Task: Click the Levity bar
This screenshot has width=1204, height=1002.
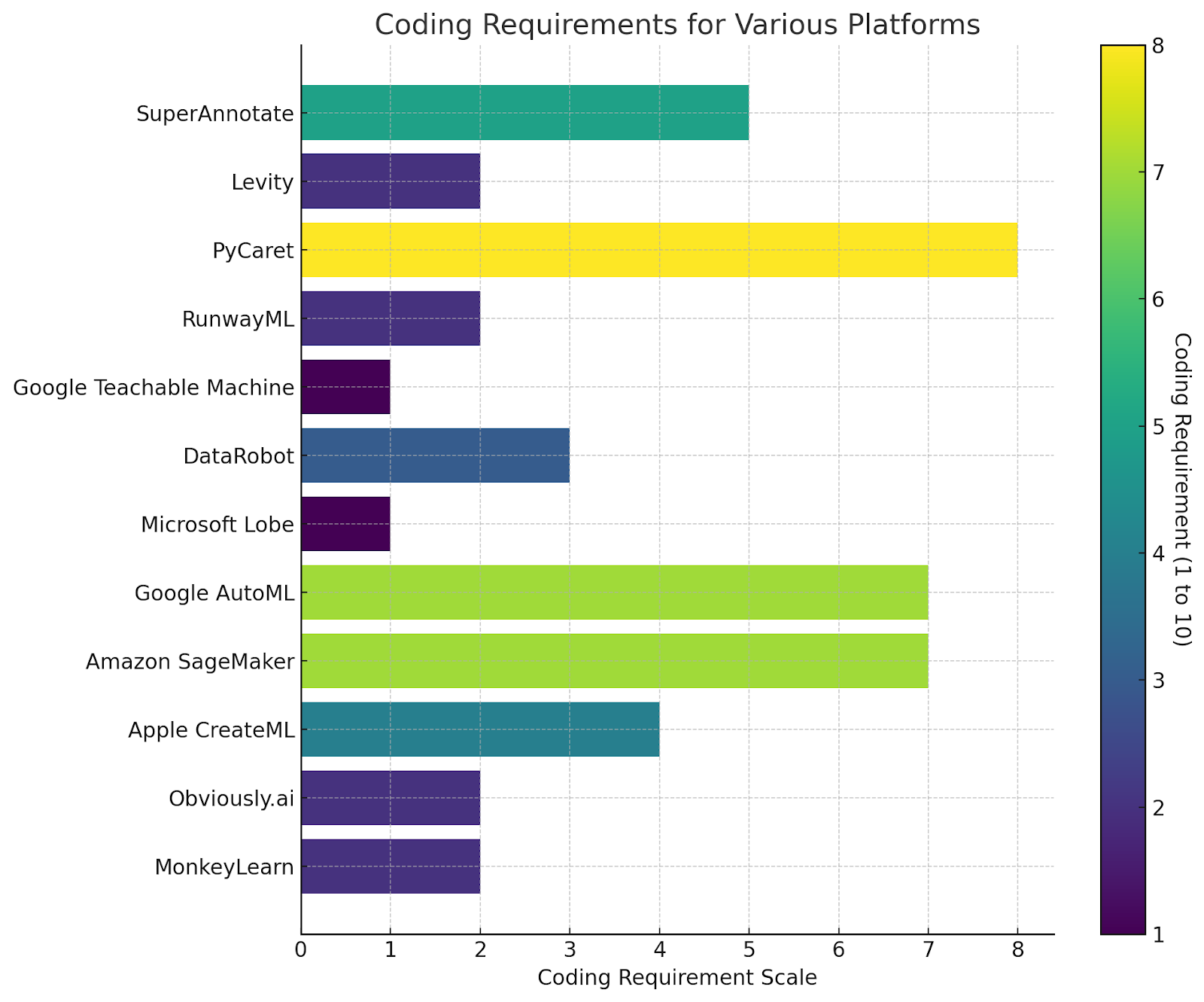Action: tap(391, 181)
